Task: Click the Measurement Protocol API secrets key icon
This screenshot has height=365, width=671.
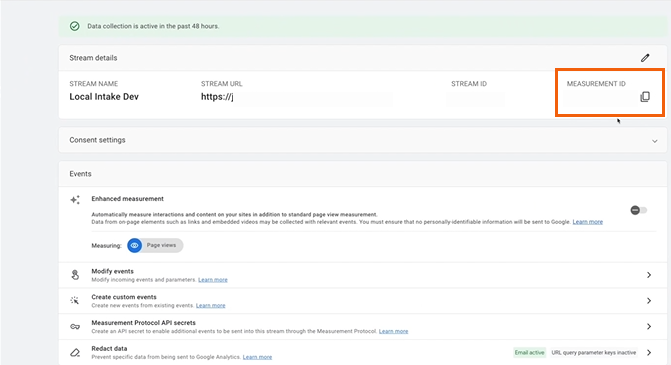Action: (x=75, y=326)
